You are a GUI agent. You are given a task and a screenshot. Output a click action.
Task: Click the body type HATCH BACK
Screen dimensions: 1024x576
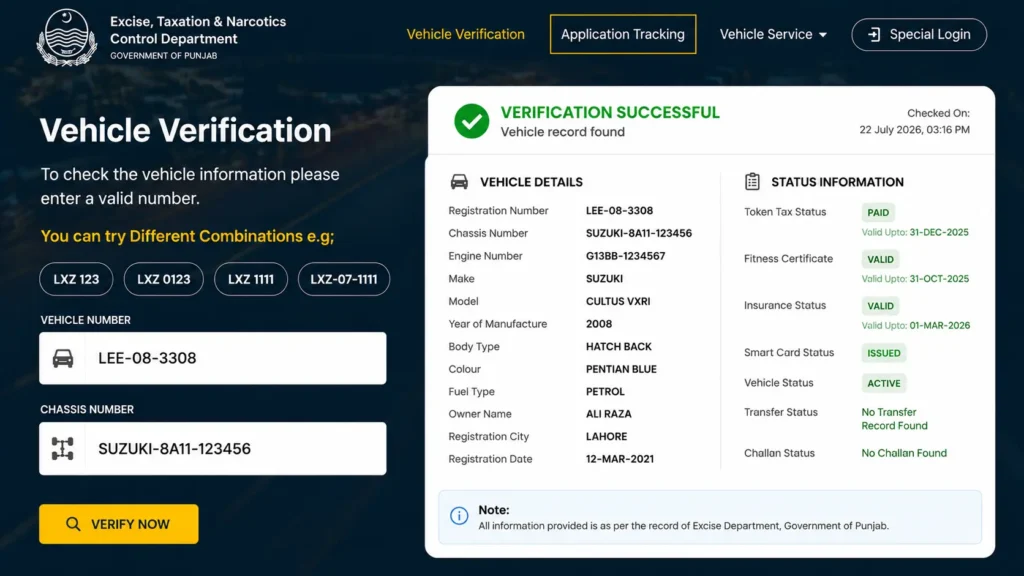[x=618, y=346]
